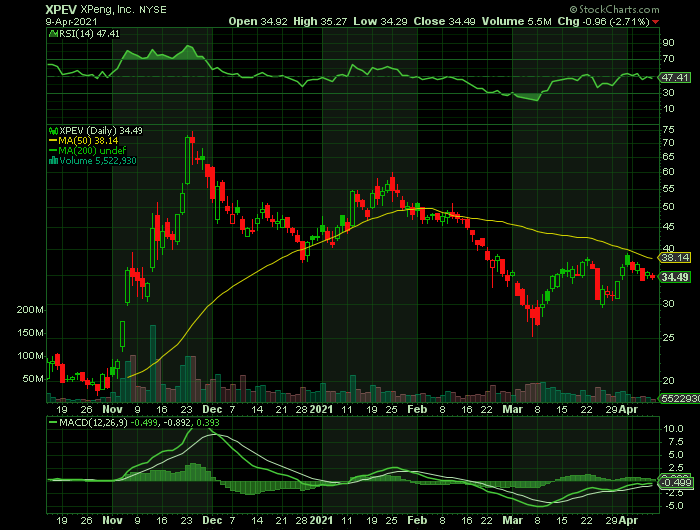Viewport: 700px width, 530px height.
Task: Click the Dec label on the upper date axis
Action: point(212,409)
